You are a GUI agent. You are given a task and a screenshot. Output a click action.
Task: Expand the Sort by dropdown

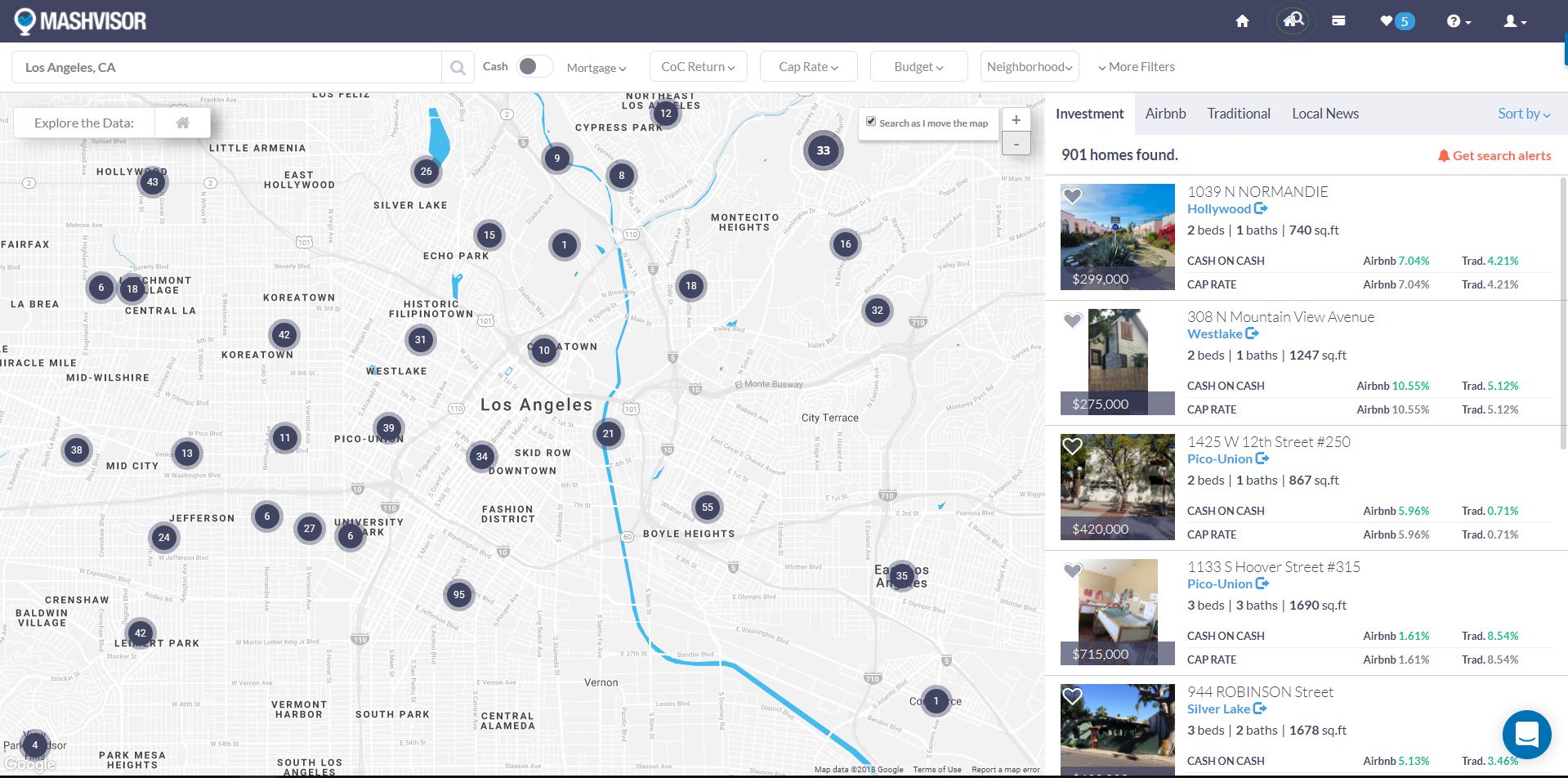1523,114
